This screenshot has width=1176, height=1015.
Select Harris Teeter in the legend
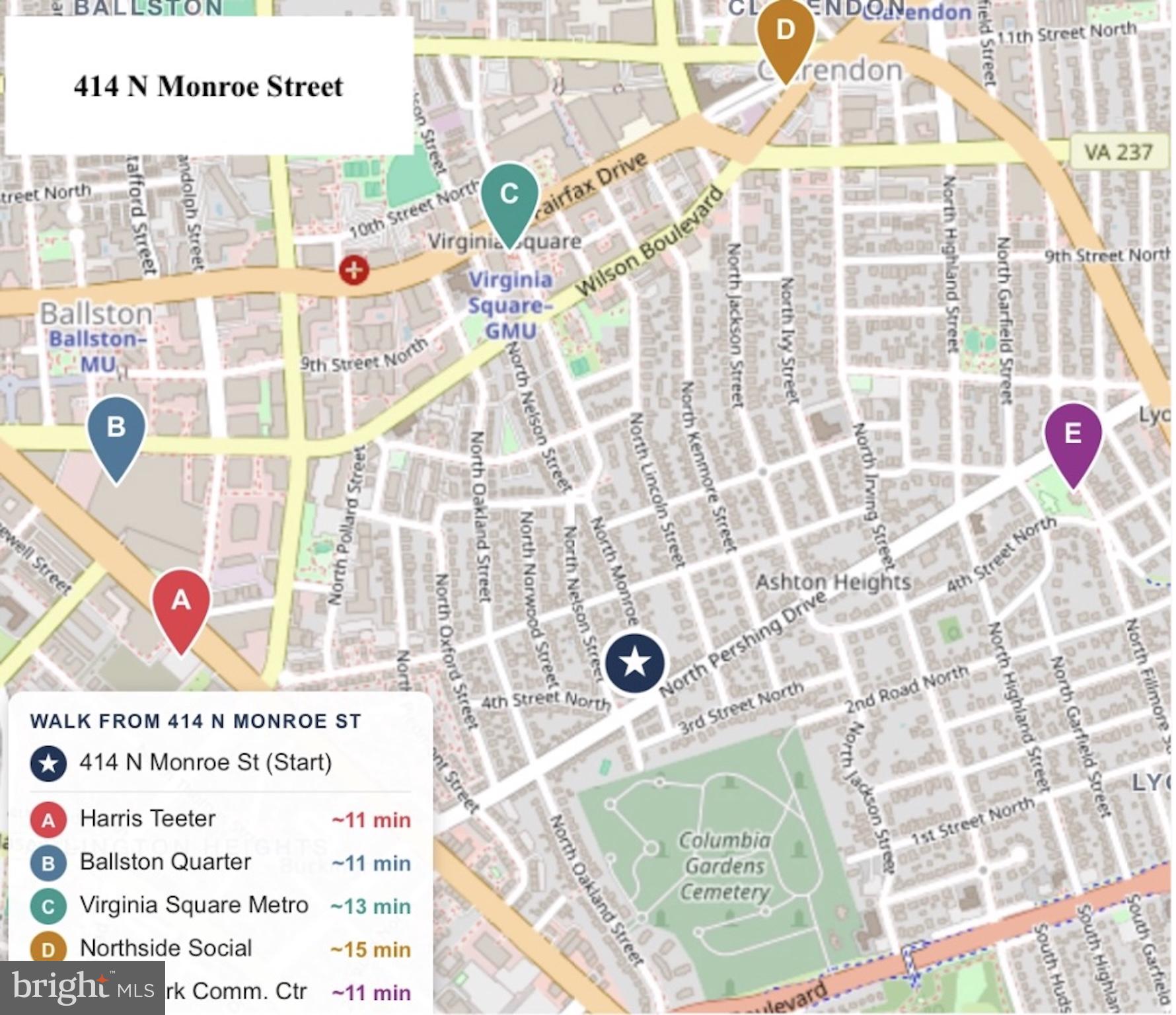click(x=147, y=819)
